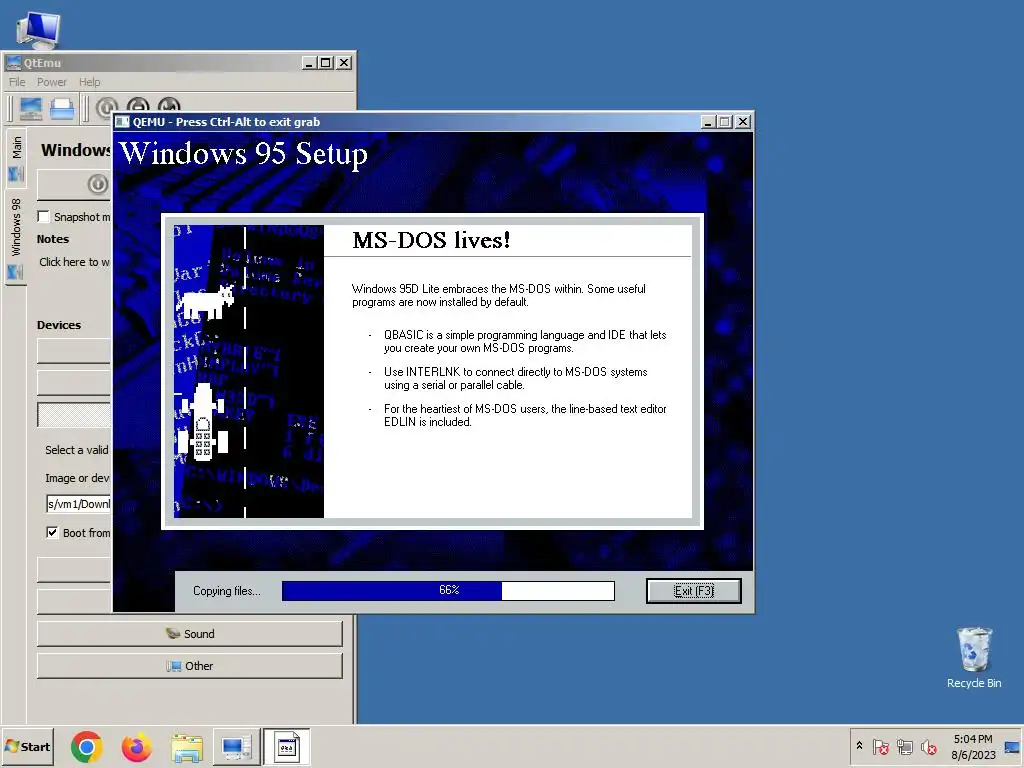1024x768 pixels.
Task: Toggle the Snapshot mode checkbox
Action: click(x=44, y=216)
